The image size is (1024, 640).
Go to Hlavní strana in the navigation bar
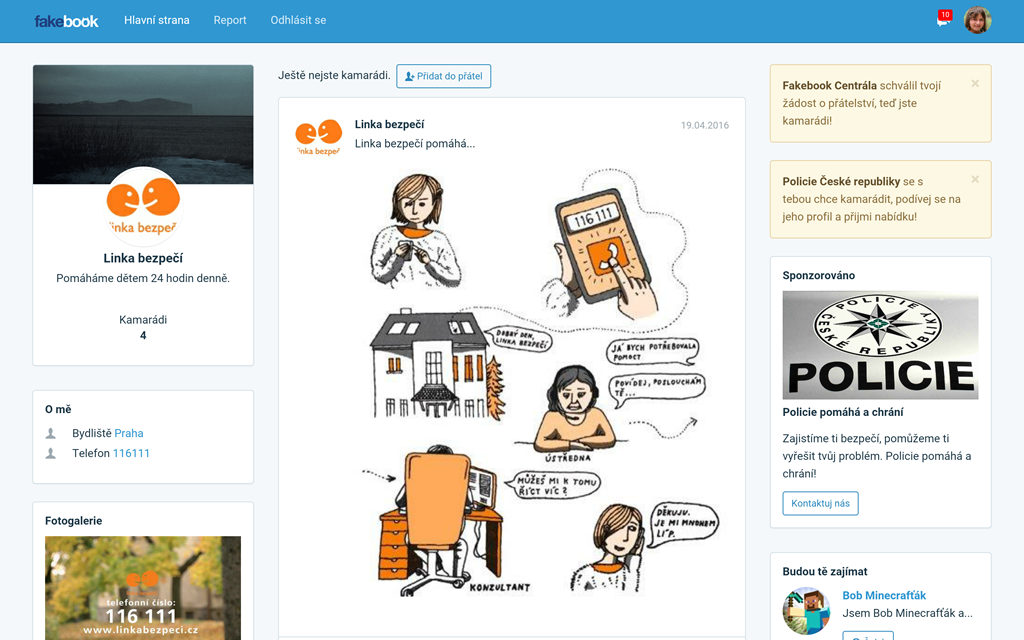click(157, 20)
